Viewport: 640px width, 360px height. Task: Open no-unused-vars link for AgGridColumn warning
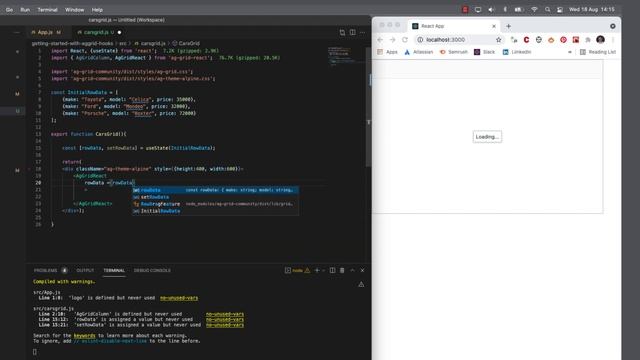click(225, 314)
